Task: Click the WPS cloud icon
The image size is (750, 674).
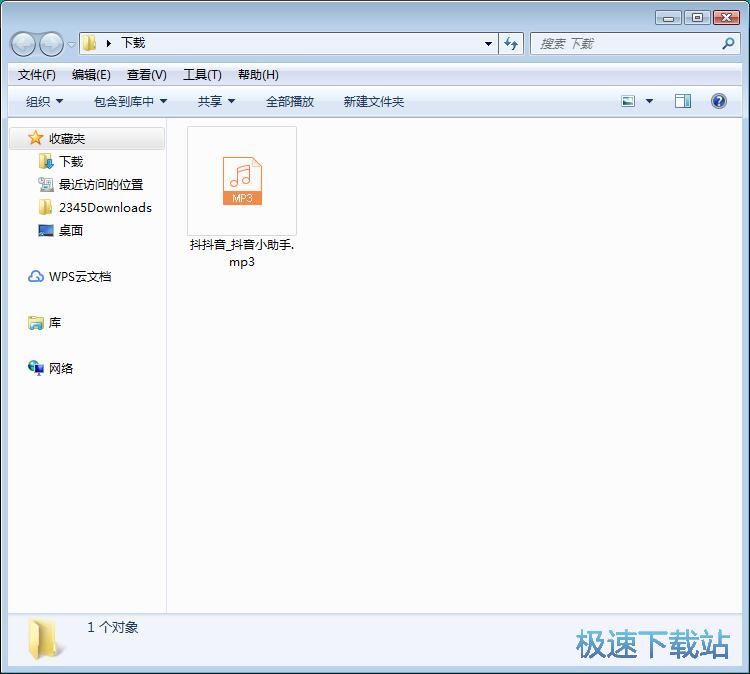Action: coord(36,276)
